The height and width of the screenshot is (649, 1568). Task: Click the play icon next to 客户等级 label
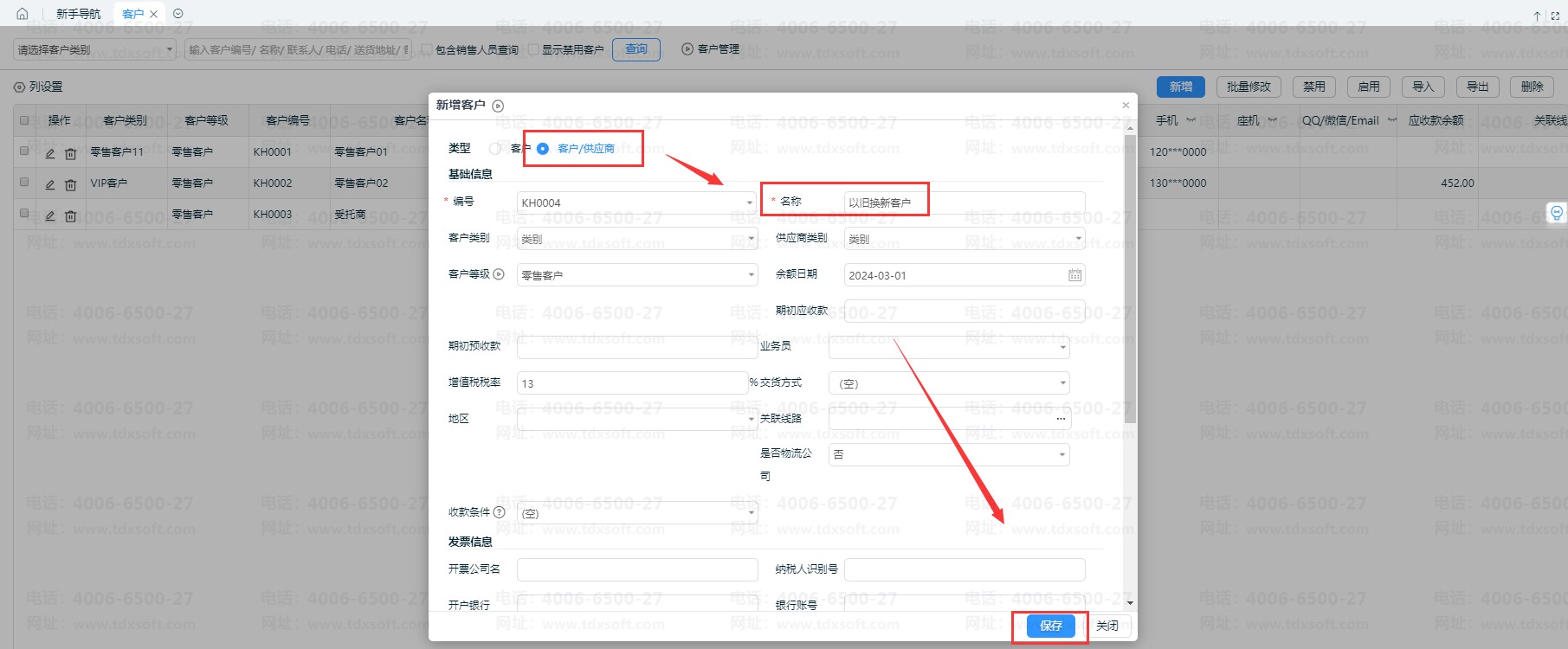pos(499,274)
